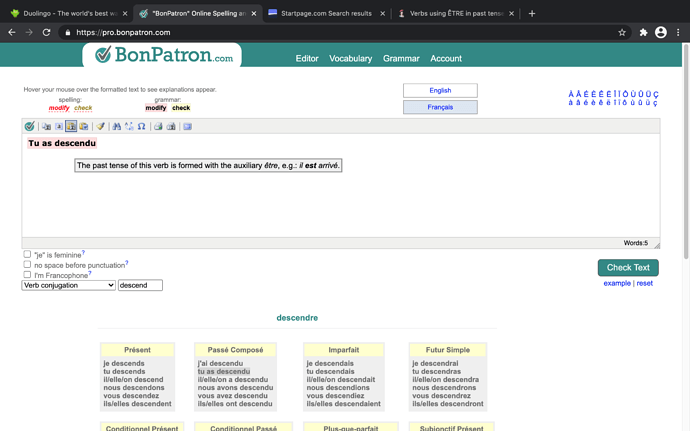The width and height of the screenshot is (690, 431).
Task: Close the Duolingo browser tab
Action: click(125, 14)
